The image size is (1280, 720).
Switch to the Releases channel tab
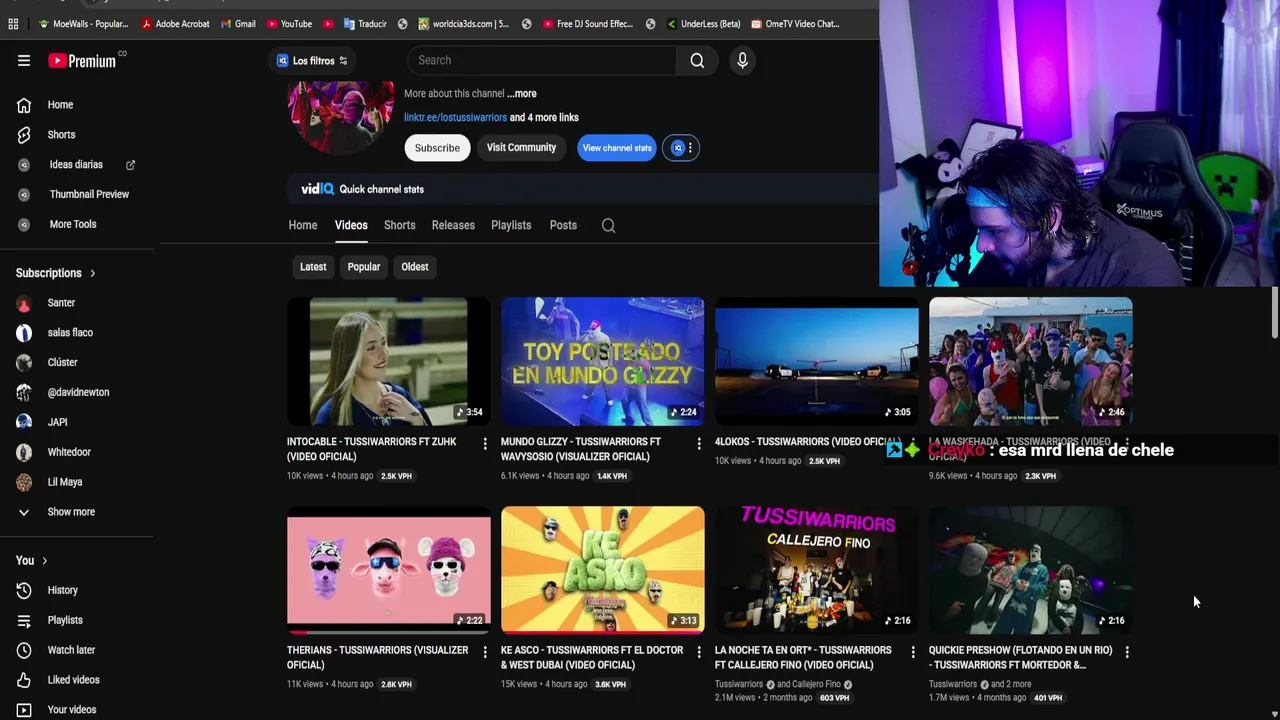(x=453, y=225)
